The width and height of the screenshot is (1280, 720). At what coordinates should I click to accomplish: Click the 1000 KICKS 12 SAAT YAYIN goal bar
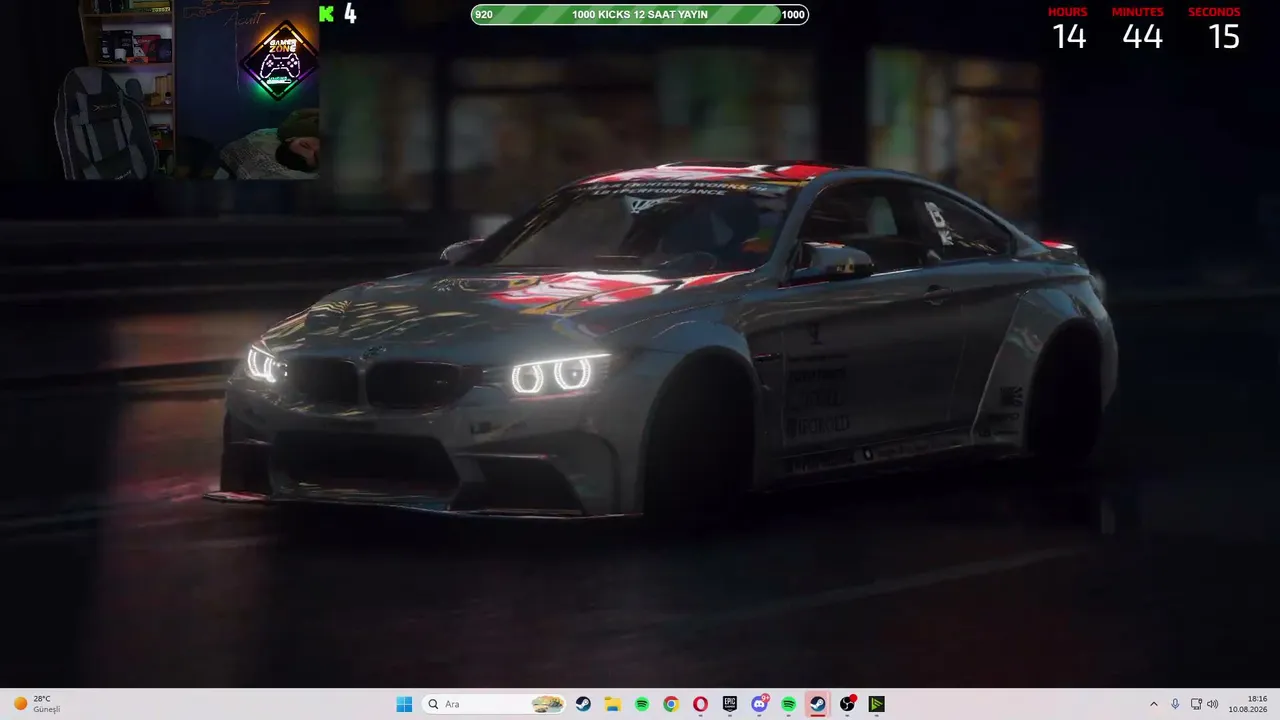pos(640,14)
